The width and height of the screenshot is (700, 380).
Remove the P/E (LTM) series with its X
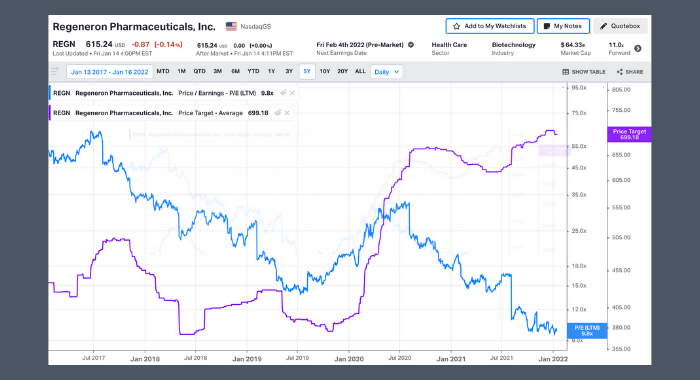[292, 93]
